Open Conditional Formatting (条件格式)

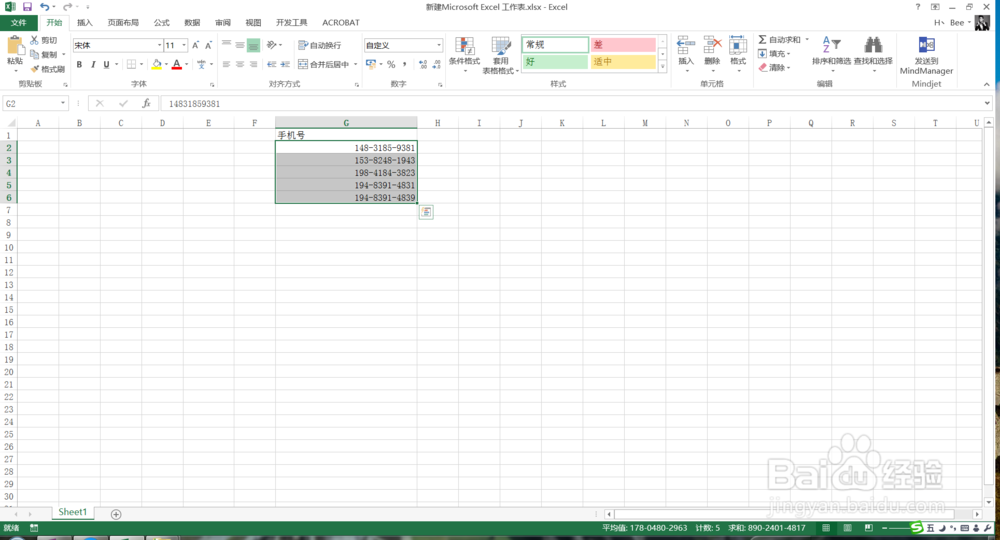[x=464, y=52]
